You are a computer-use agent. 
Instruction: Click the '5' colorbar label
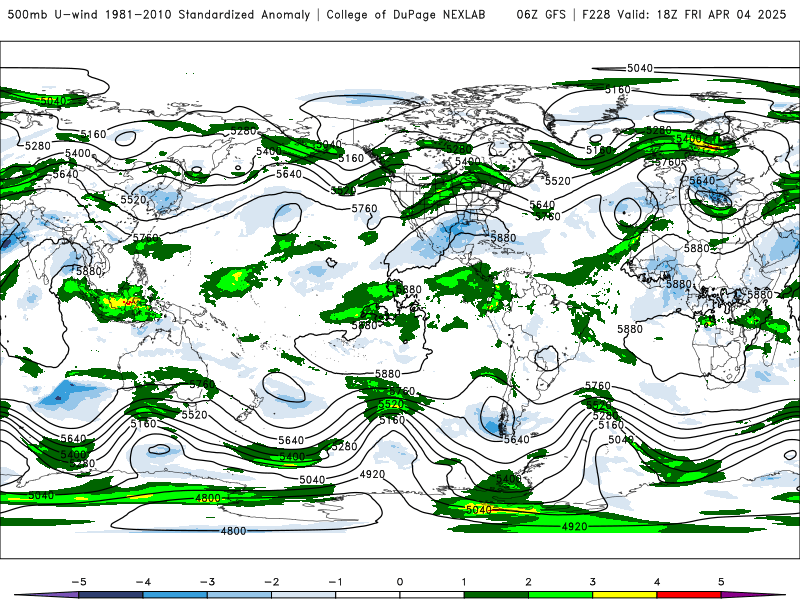[721, 582]
